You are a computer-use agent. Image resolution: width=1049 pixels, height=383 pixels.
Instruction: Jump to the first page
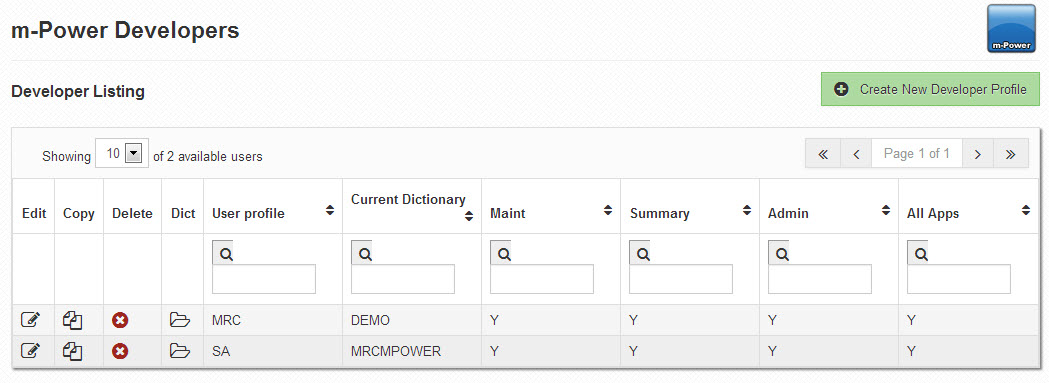pos(823,154)
